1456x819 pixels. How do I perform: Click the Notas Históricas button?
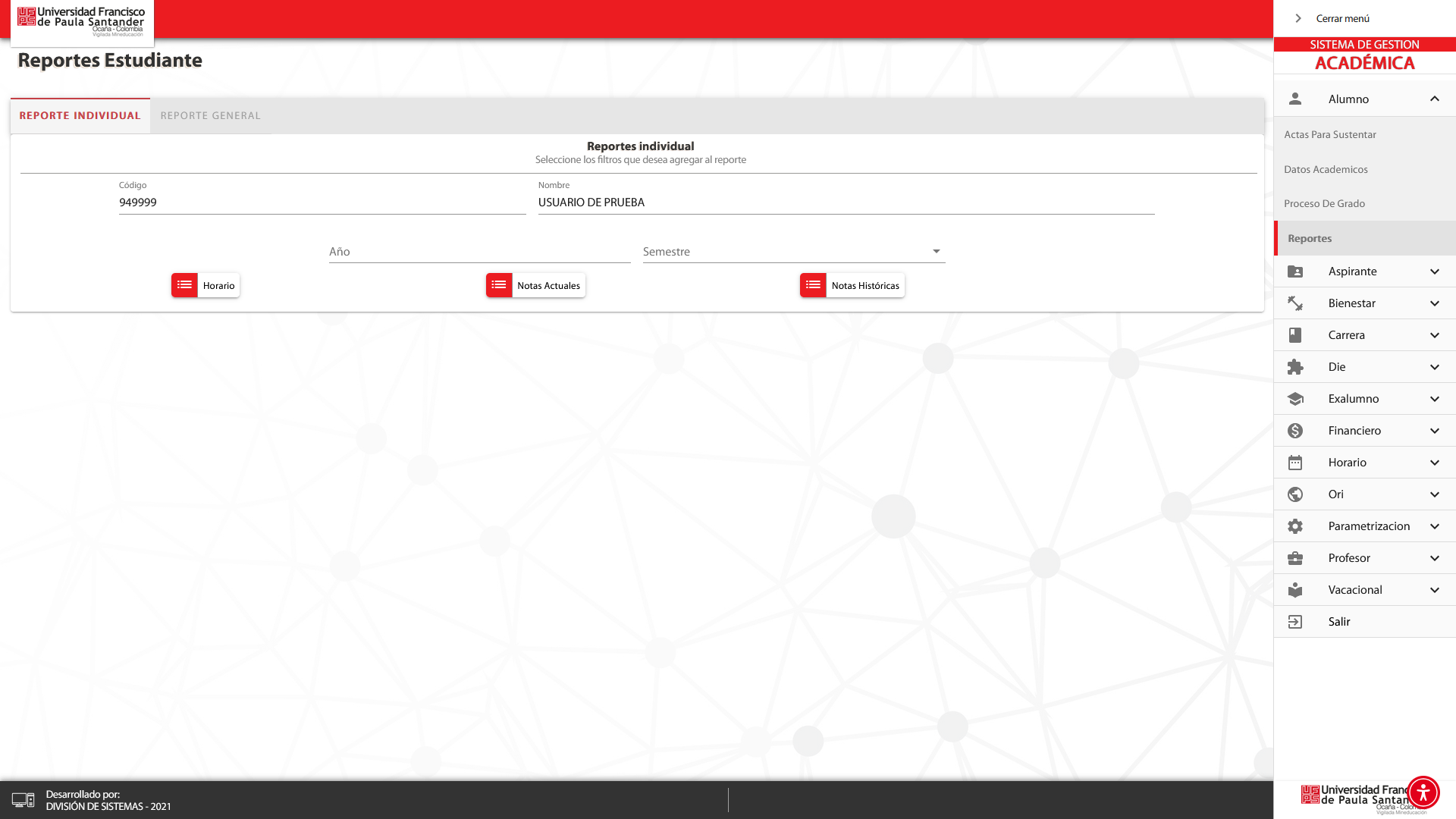click(852, 285)
